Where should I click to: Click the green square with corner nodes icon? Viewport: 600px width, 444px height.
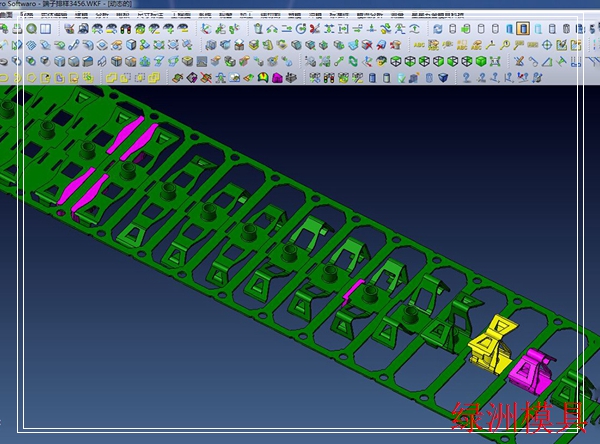495,61
